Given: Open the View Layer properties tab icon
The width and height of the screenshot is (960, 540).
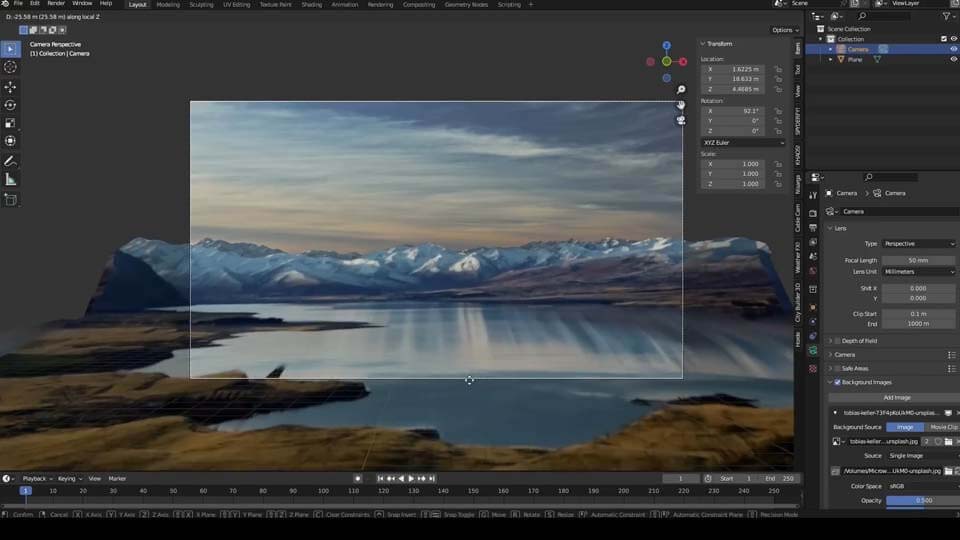Looking at the screenshot, I should pyautogui.click(x=813, y=242).
